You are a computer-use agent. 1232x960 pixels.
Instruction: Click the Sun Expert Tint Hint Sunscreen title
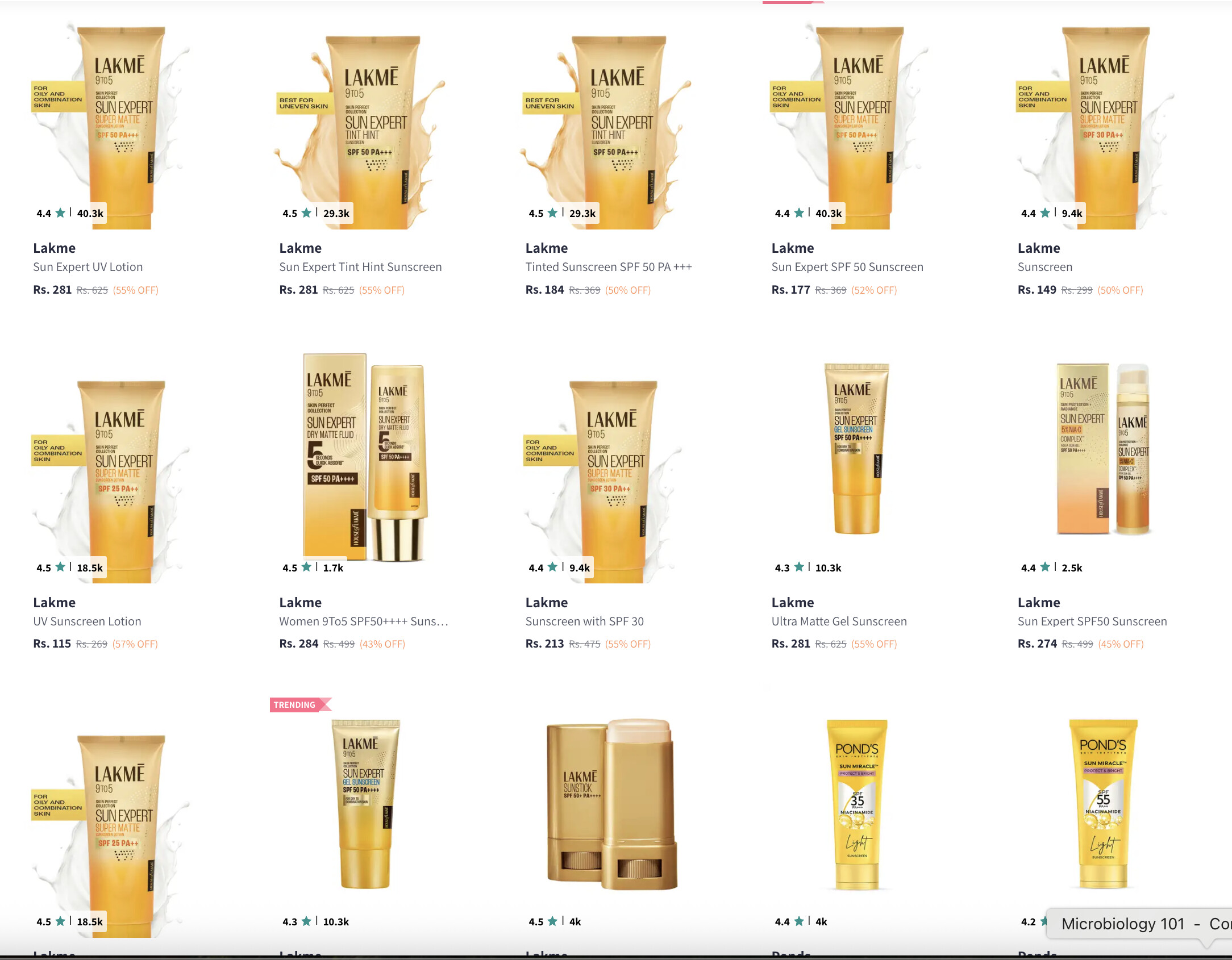tap(360, 267)
